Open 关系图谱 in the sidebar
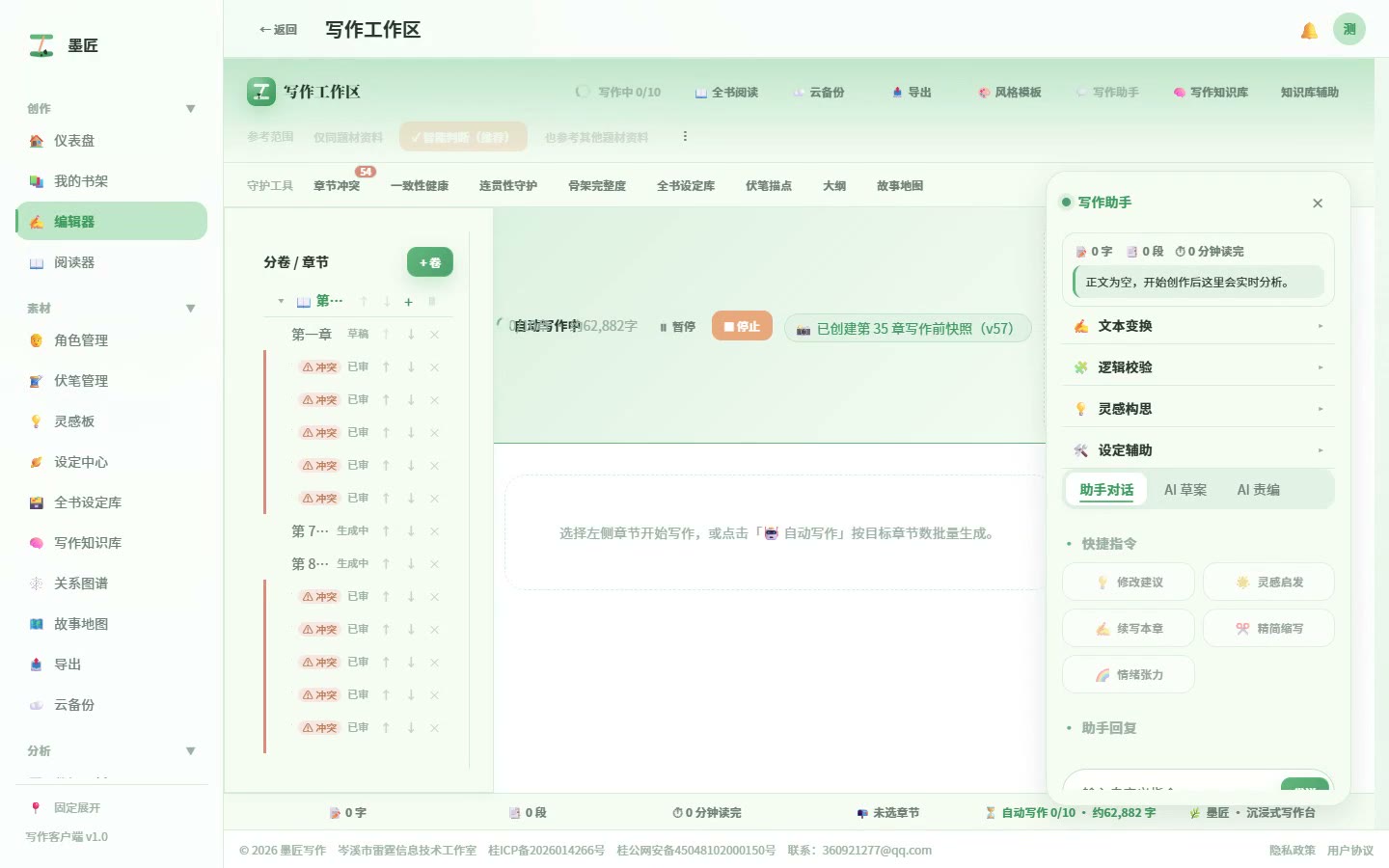 pos(111,583)
